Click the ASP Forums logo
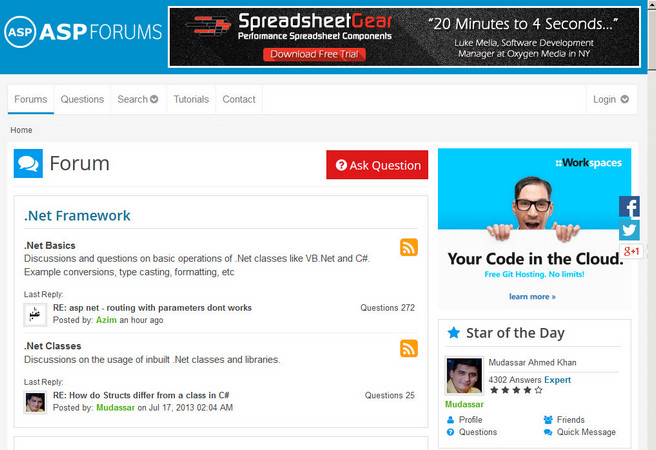Image resolution: width=656 pixels, height=450 pixels. click(x=83, y=32)
